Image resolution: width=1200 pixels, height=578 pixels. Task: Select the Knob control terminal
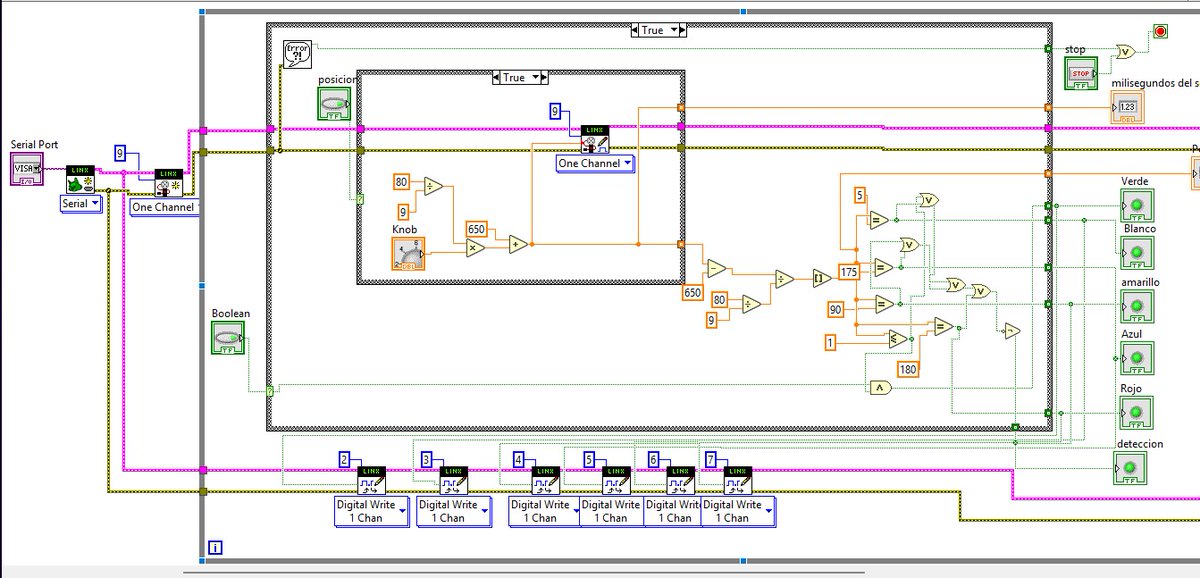pyautogui.click(x=408, y=254)
